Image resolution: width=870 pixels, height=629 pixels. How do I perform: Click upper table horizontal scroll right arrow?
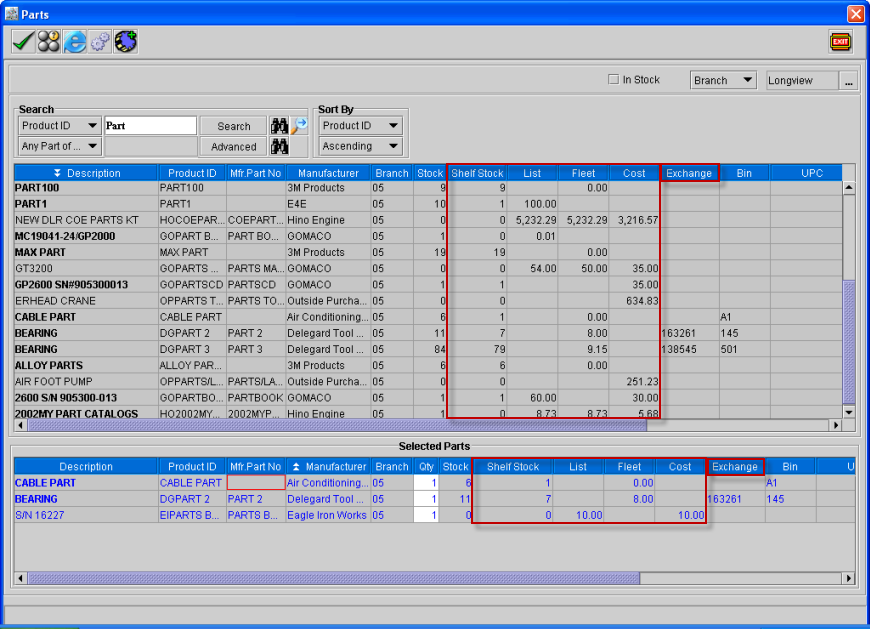pos(836,425)
